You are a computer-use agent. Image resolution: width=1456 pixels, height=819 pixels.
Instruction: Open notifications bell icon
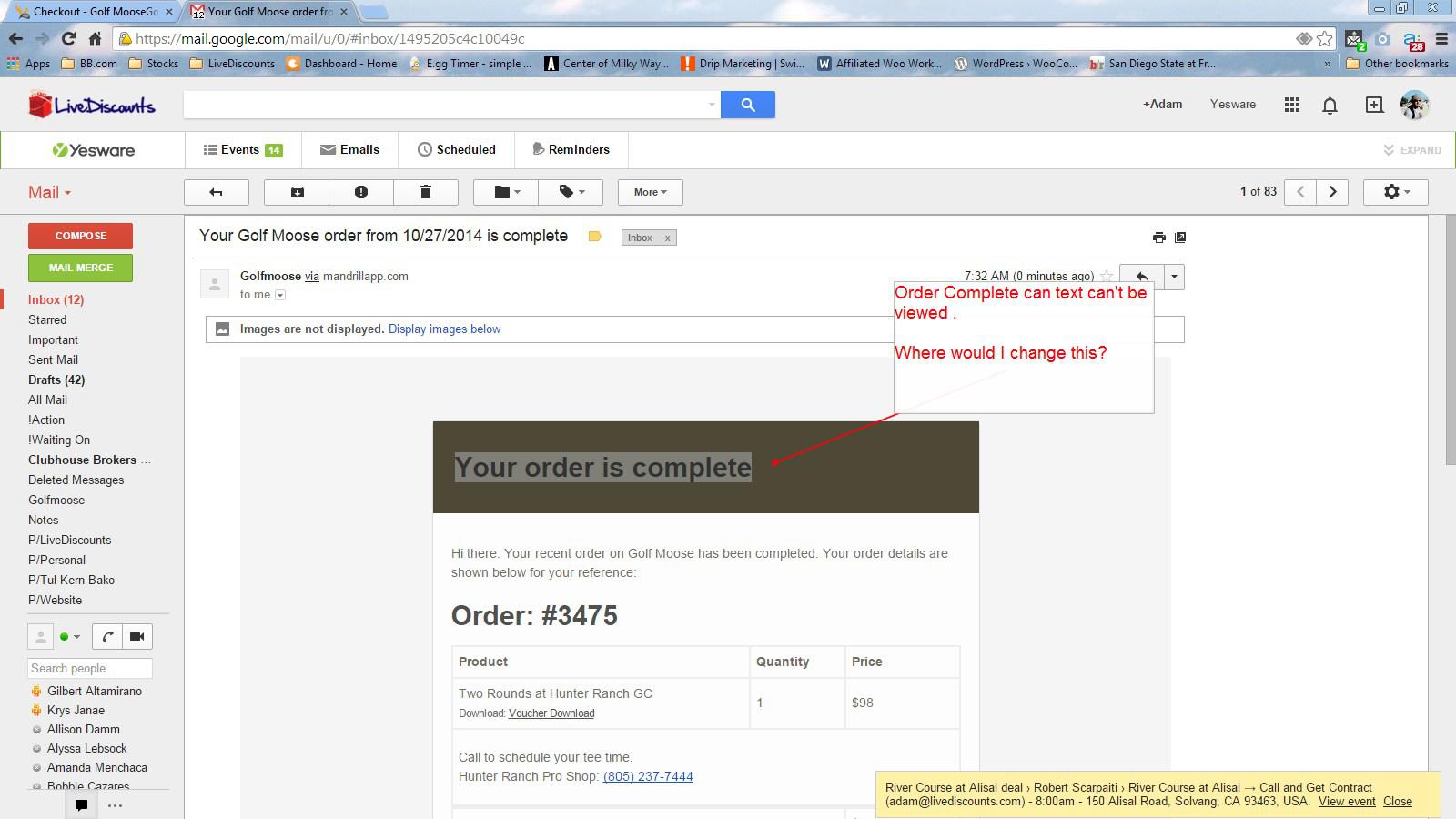click(x=1330, y=106)
